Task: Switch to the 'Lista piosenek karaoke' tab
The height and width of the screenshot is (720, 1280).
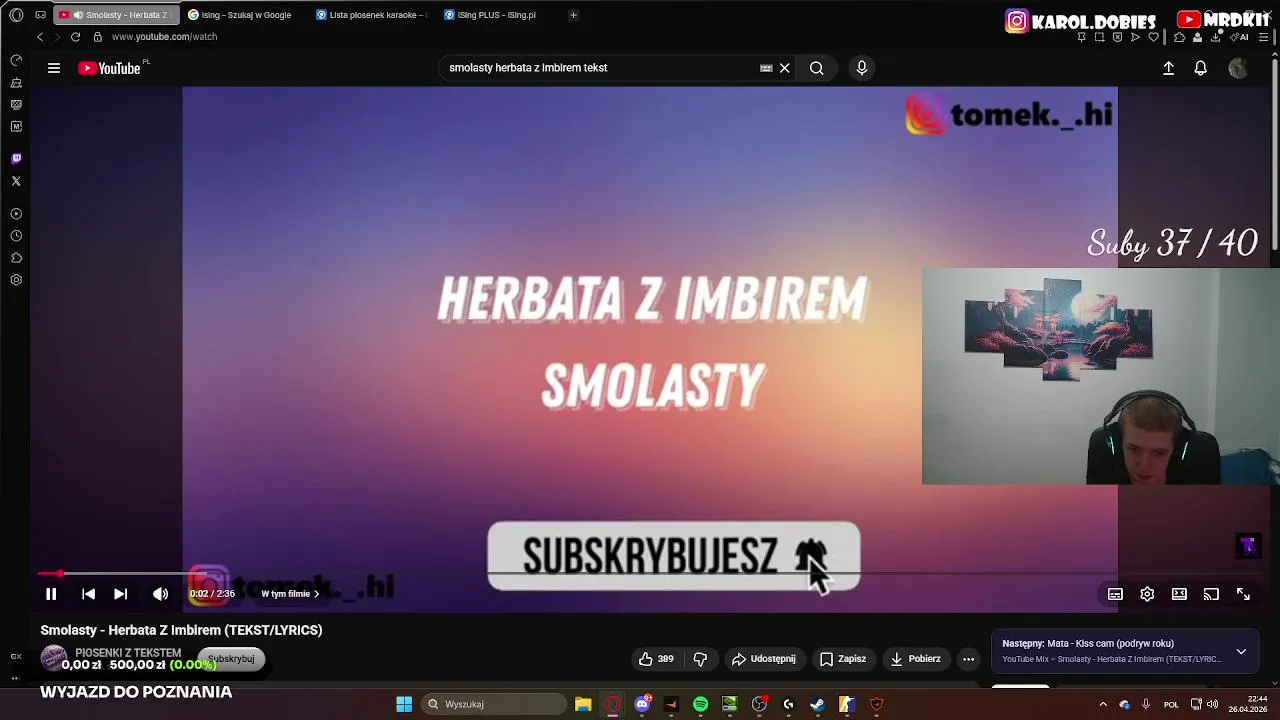Action: coord(372,15)
